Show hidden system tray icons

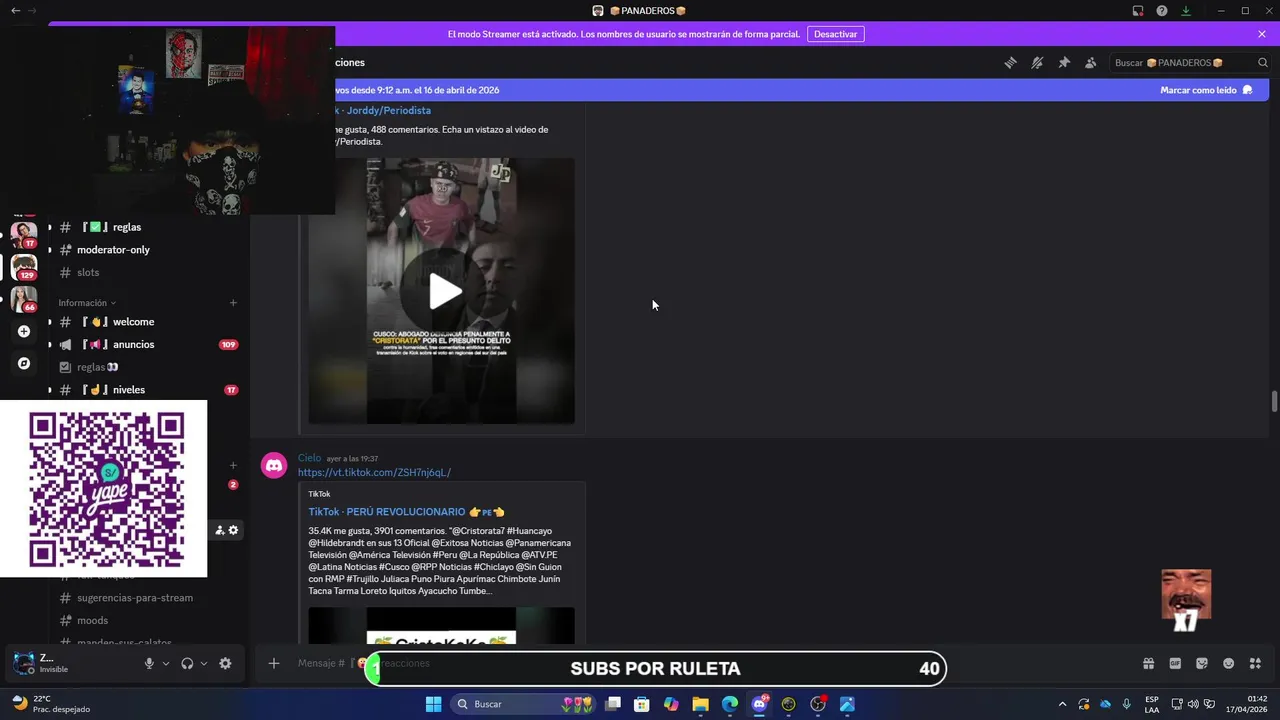[x=1062, y=704]
